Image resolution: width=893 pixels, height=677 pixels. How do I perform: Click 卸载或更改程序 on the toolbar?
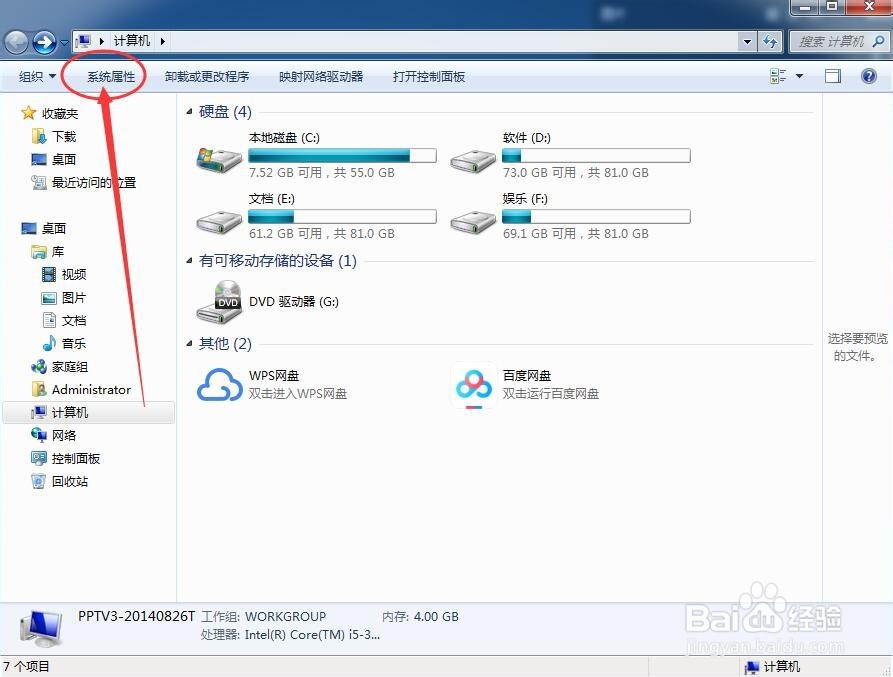(207, 76)
